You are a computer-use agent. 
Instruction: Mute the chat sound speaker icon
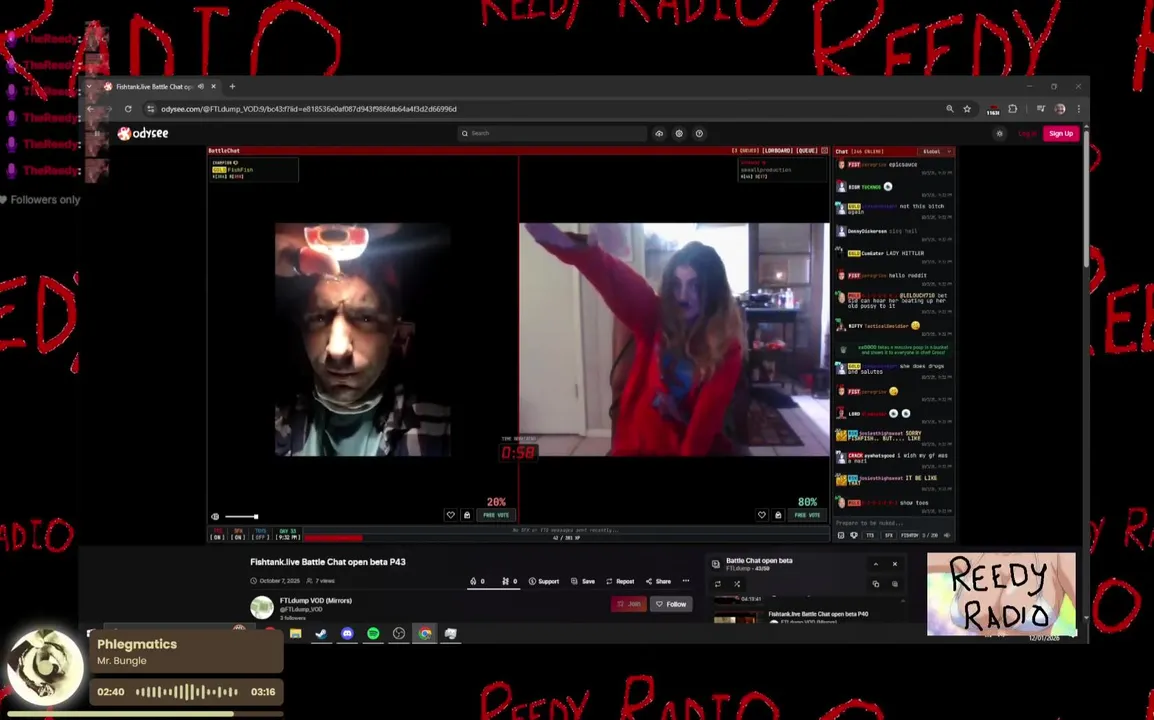(x=947, y=535)
